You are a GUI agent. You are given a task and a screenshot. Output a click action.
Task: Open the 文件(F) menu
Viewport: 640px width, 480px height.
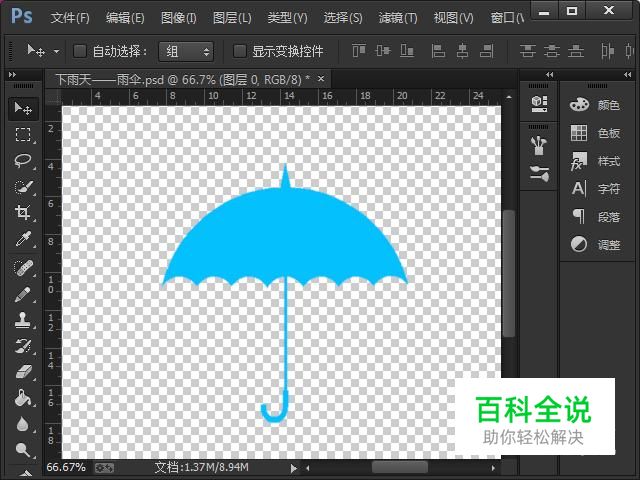click(70, 18)
